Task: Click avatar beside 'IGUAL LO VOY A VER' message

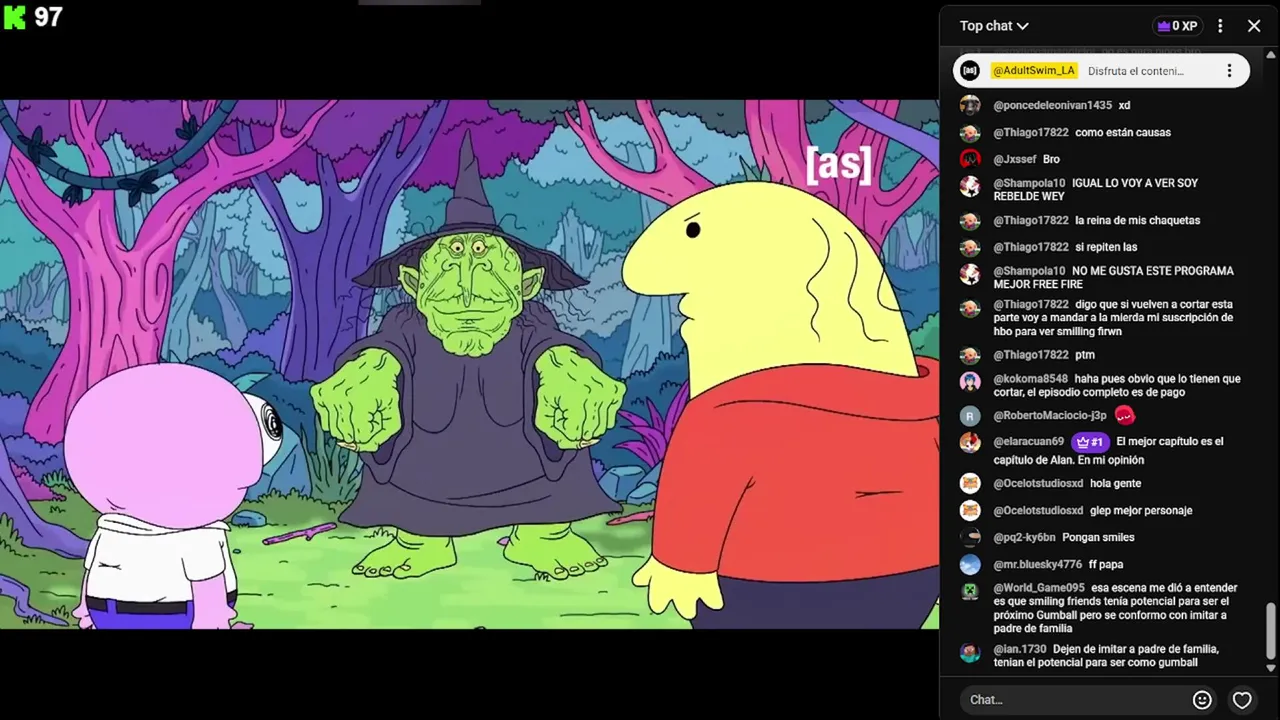Action: 970,186
